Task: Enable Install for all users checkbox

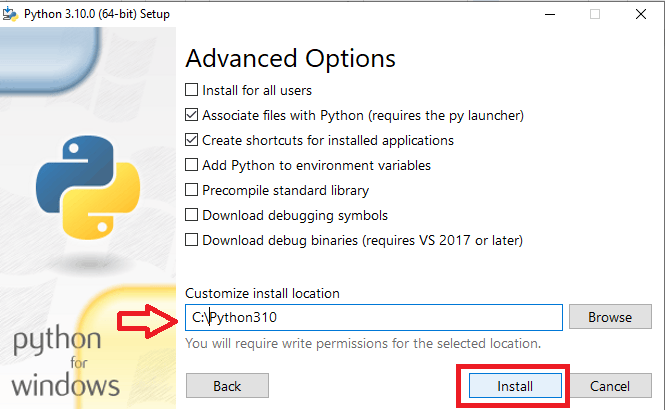Action: [x=191, y=90]
